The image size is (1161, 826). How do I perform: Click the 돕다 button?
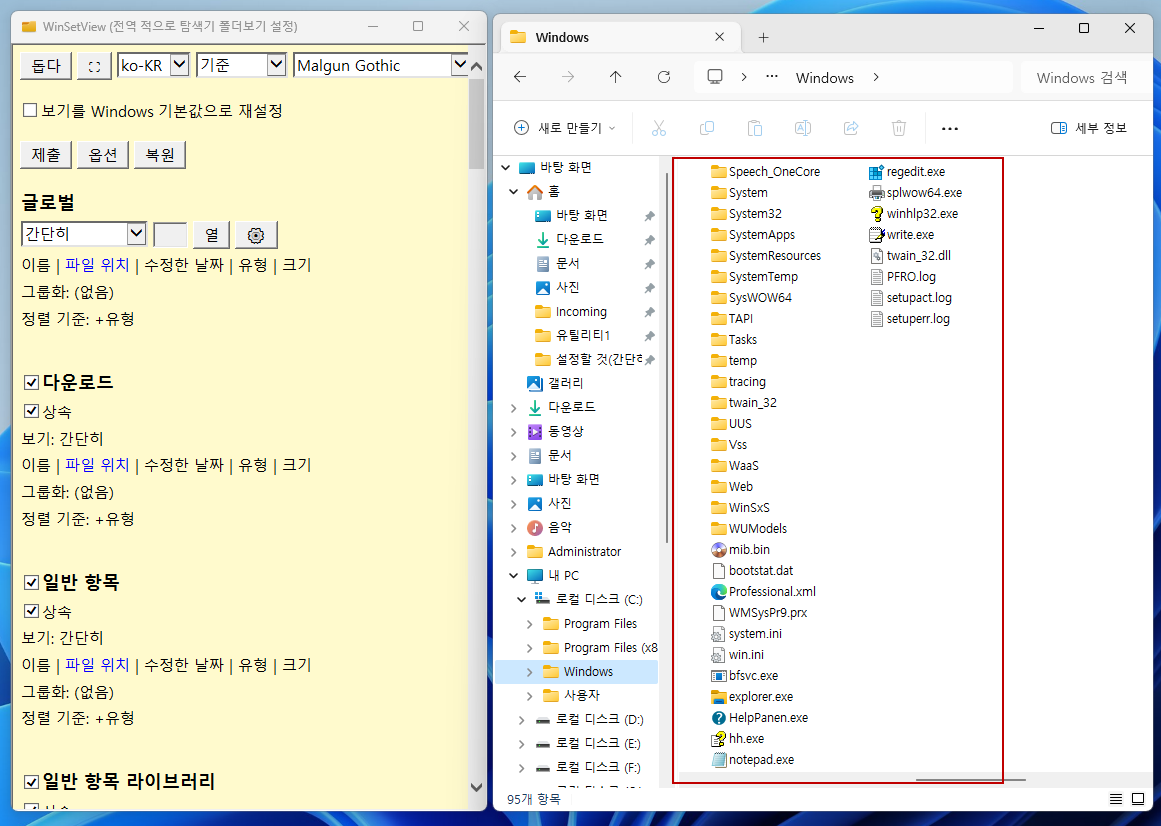(46, 66)
